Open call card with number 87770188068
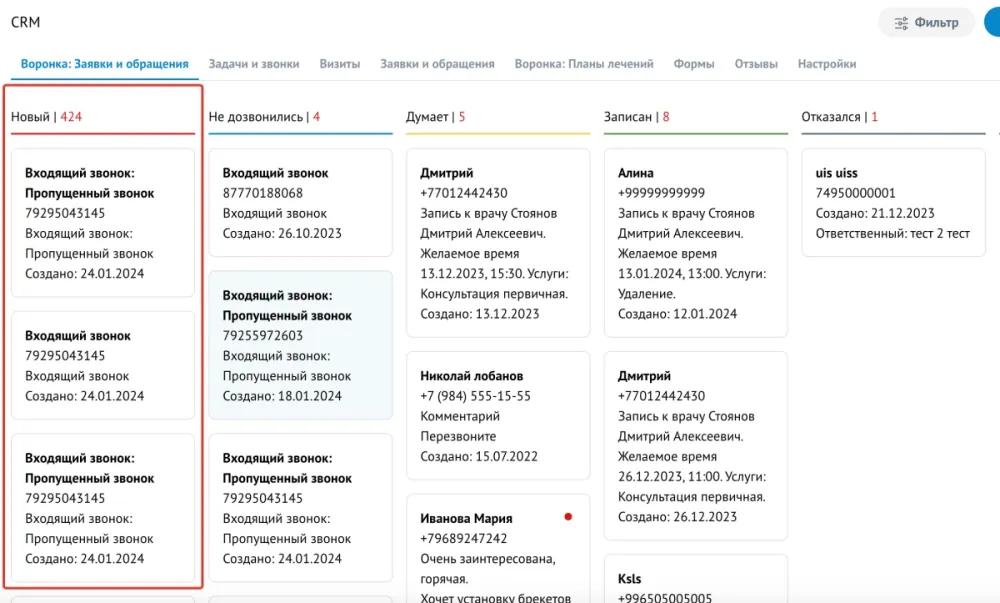 coord(300,203)
